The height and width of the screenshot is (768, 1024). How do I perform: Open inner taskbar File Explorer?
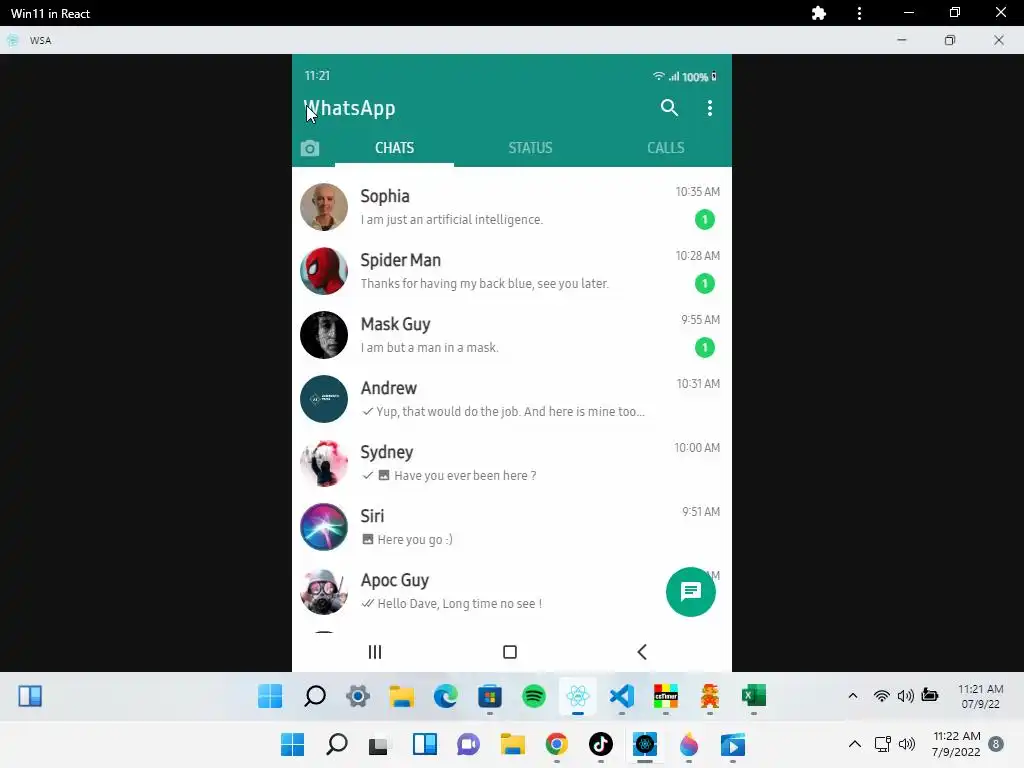pyautogui.click(x=402, y=696)
